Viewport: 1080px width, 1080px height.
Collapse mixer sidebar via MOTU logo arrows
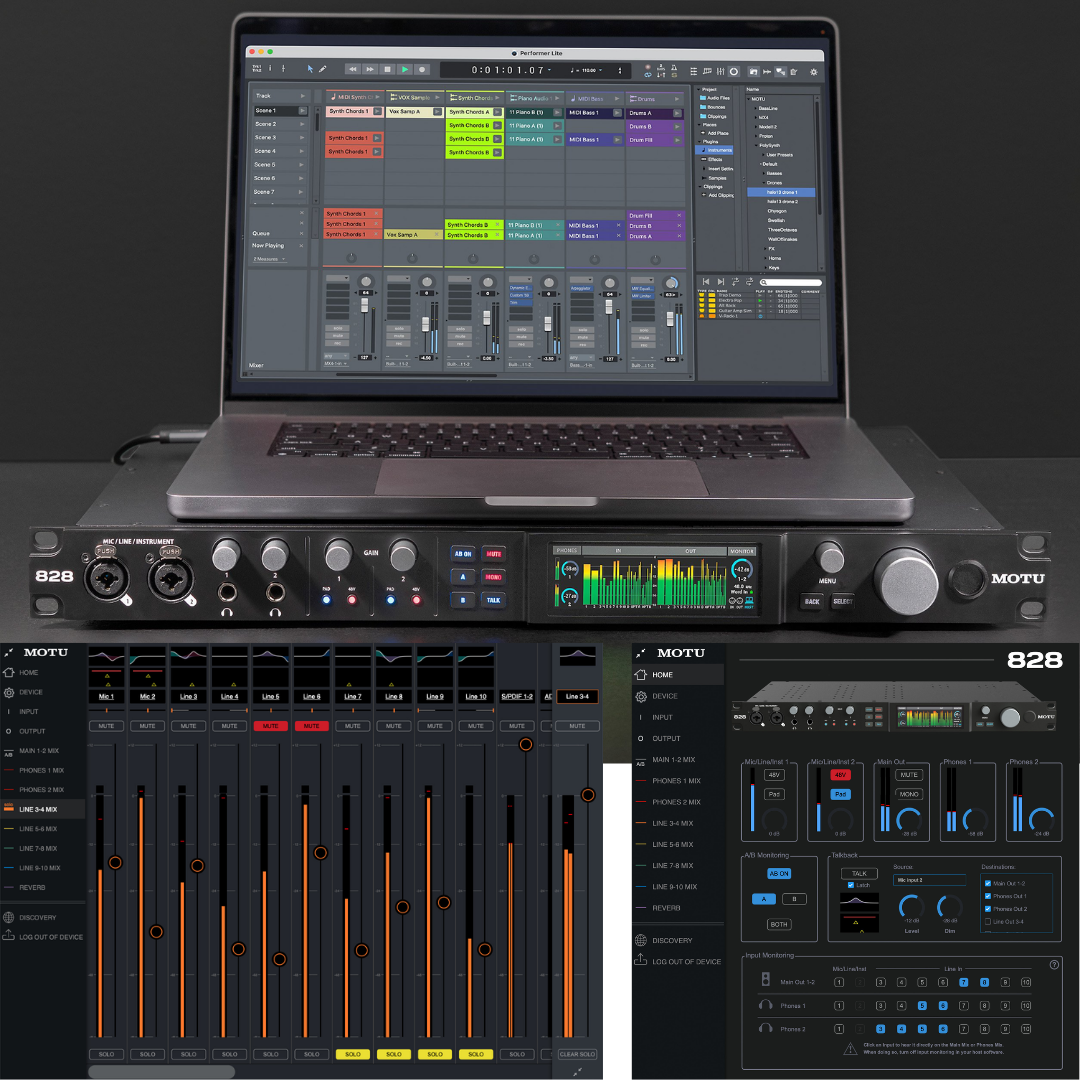(9, 652)
